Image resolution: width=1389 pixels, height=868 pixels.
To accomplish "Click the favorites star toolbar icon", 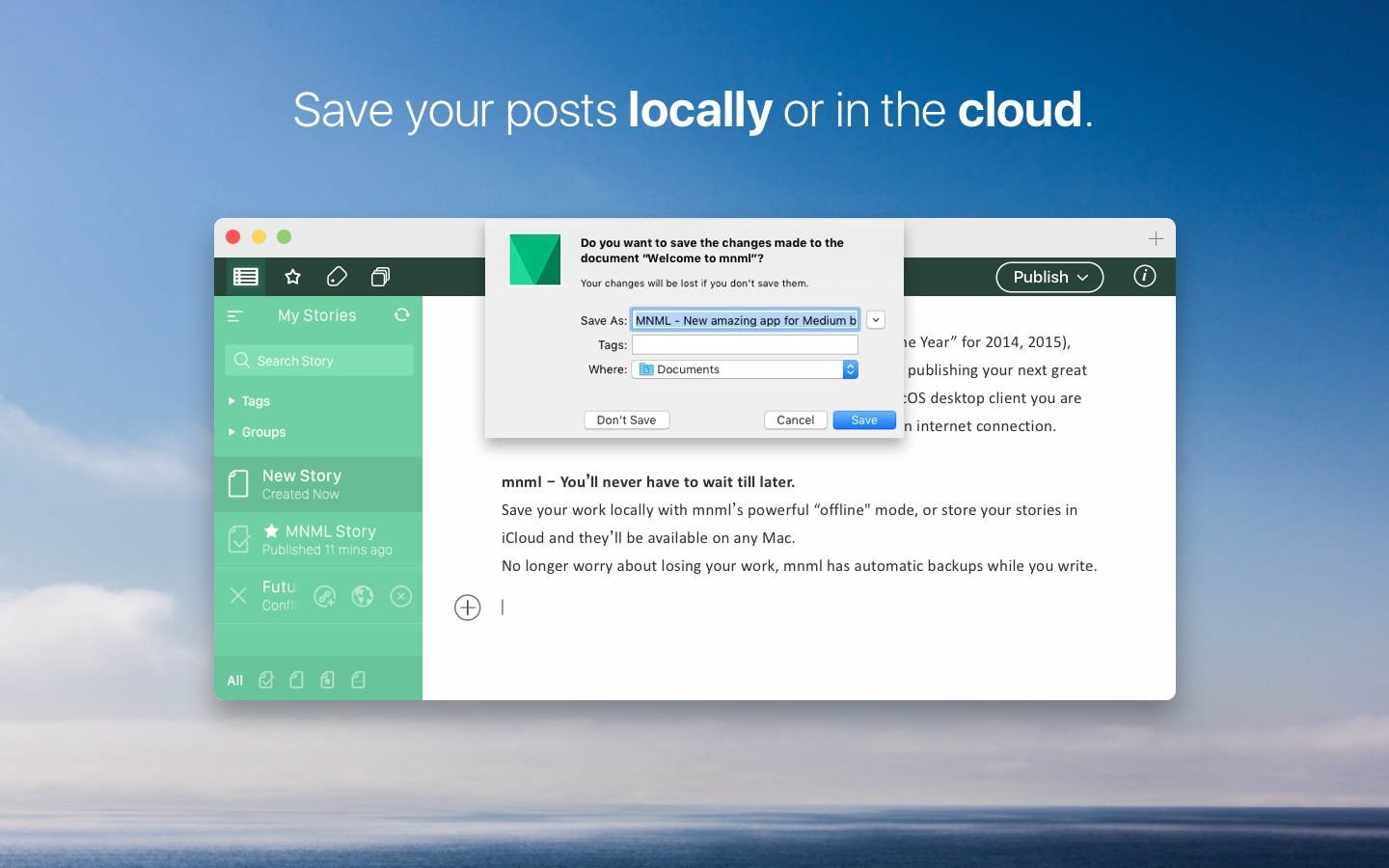I will [293, 277].
